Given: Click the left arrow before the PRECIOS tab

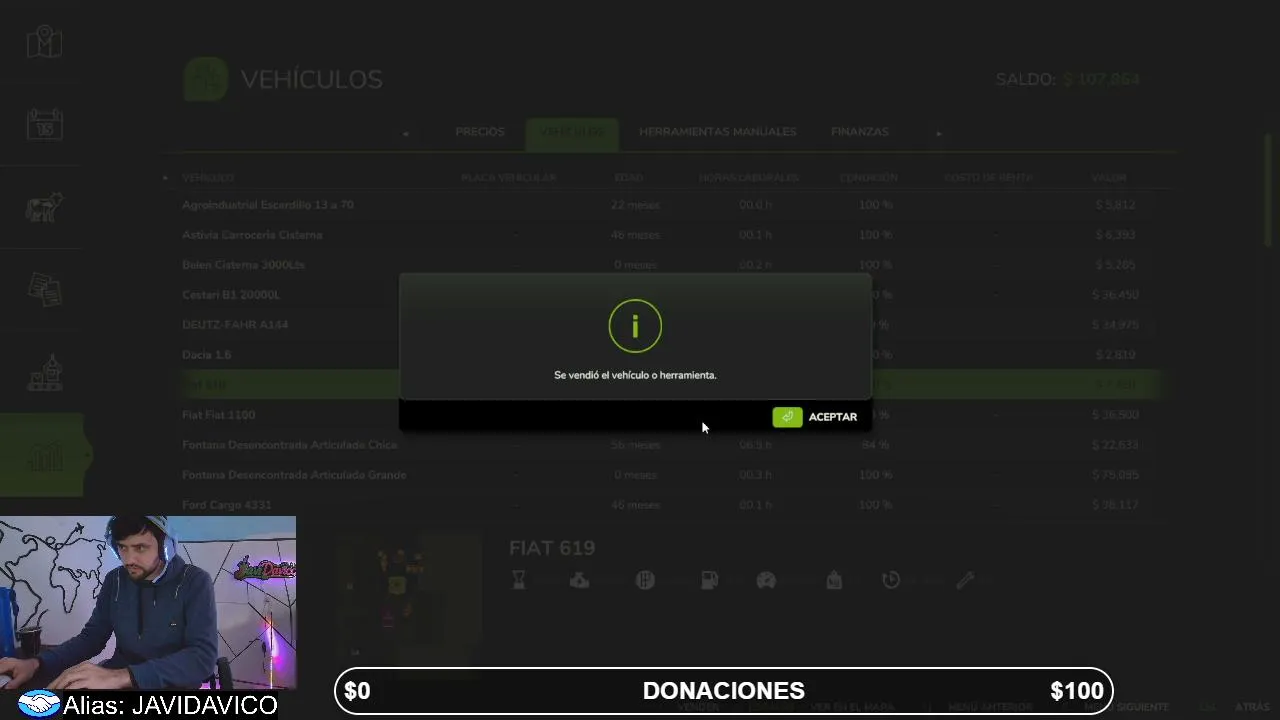Looking at the screenshot, I should 406,133.
